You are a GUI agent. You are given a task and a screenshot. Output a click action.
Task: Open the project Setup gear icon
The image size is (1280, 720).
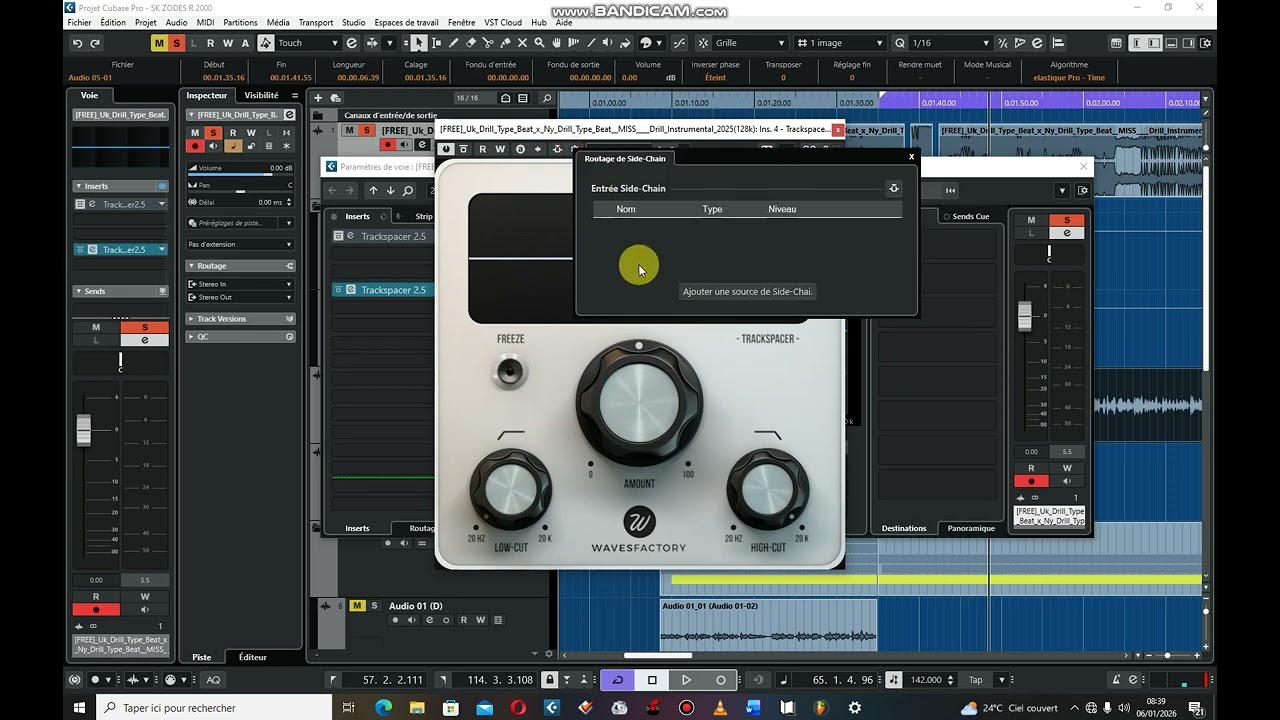click(x=1206, y=43)
